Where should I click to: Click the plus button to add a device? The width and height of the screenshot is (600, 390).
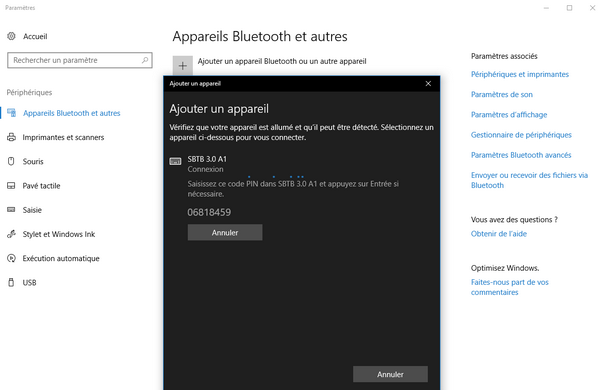click(x=183, y=66)
